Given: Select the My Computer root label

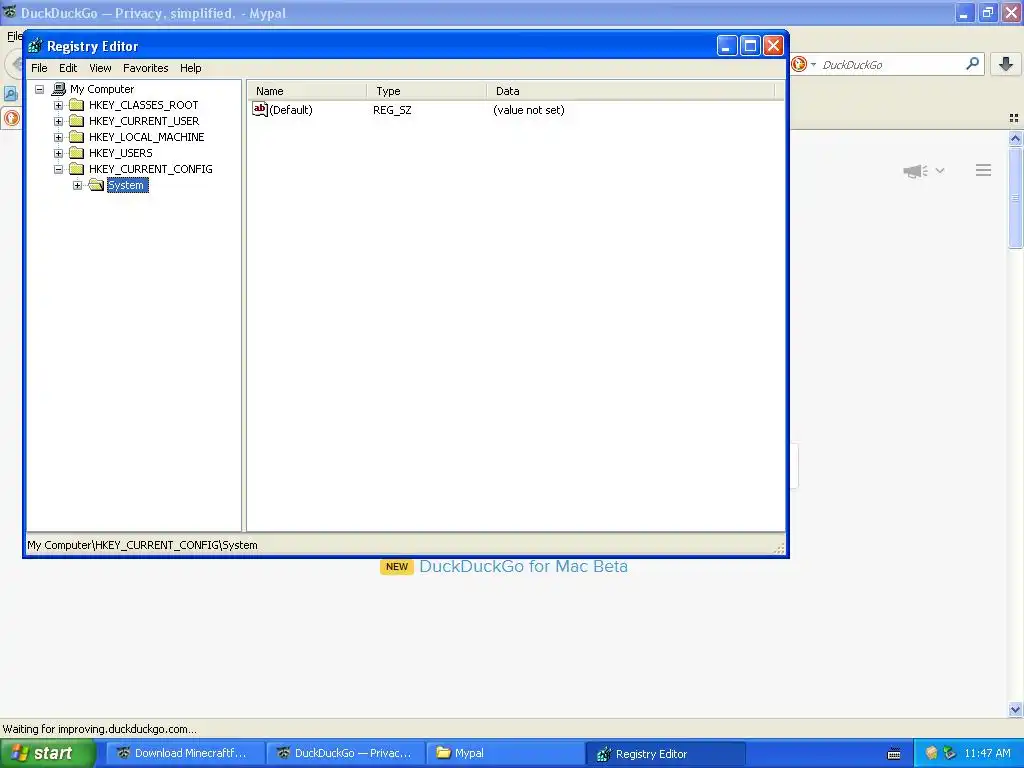Looking at the screenshot, I should click(102, 89).
